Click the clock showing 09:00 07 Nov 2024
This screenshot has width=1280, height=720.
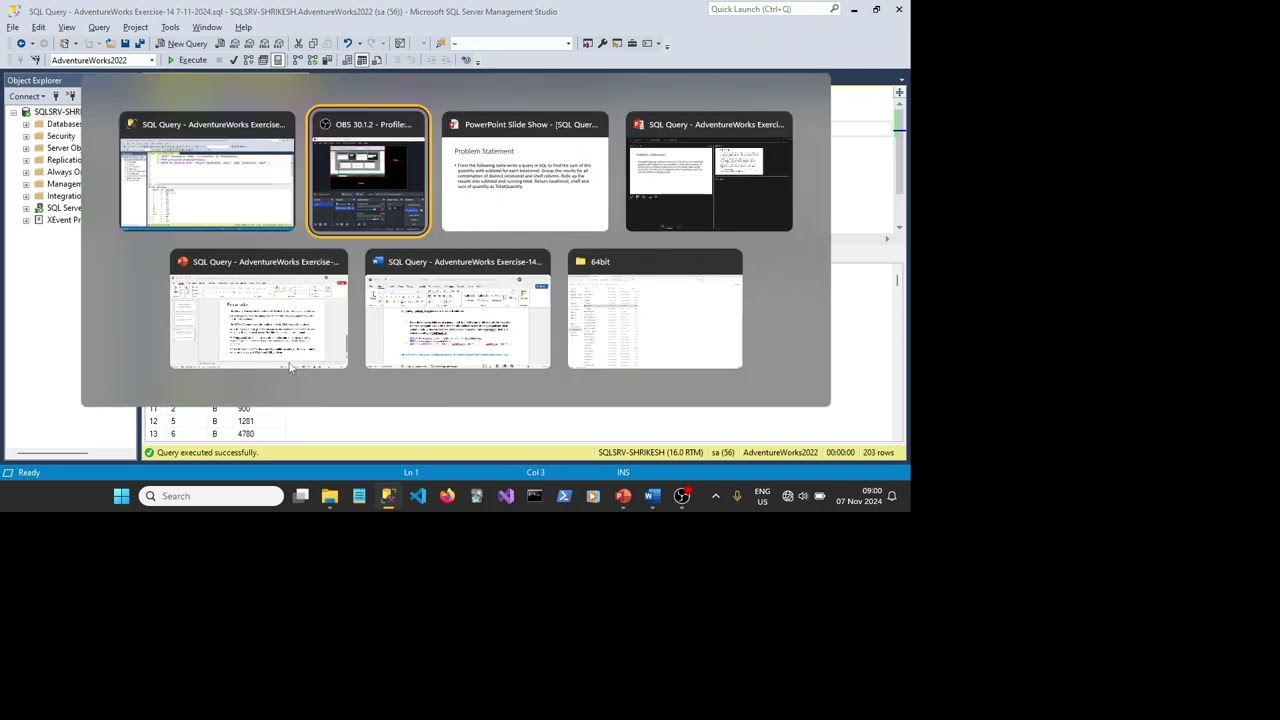coord(859,496)
